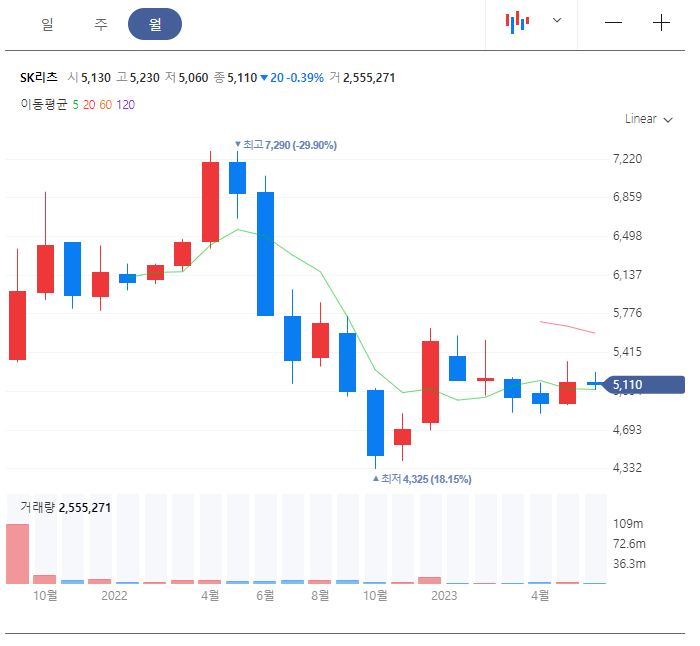Image resolution: width=700 pixels, height=646 pixels.
Task: Click the 거래량 2,555,271 volume label
Action: 66,508
